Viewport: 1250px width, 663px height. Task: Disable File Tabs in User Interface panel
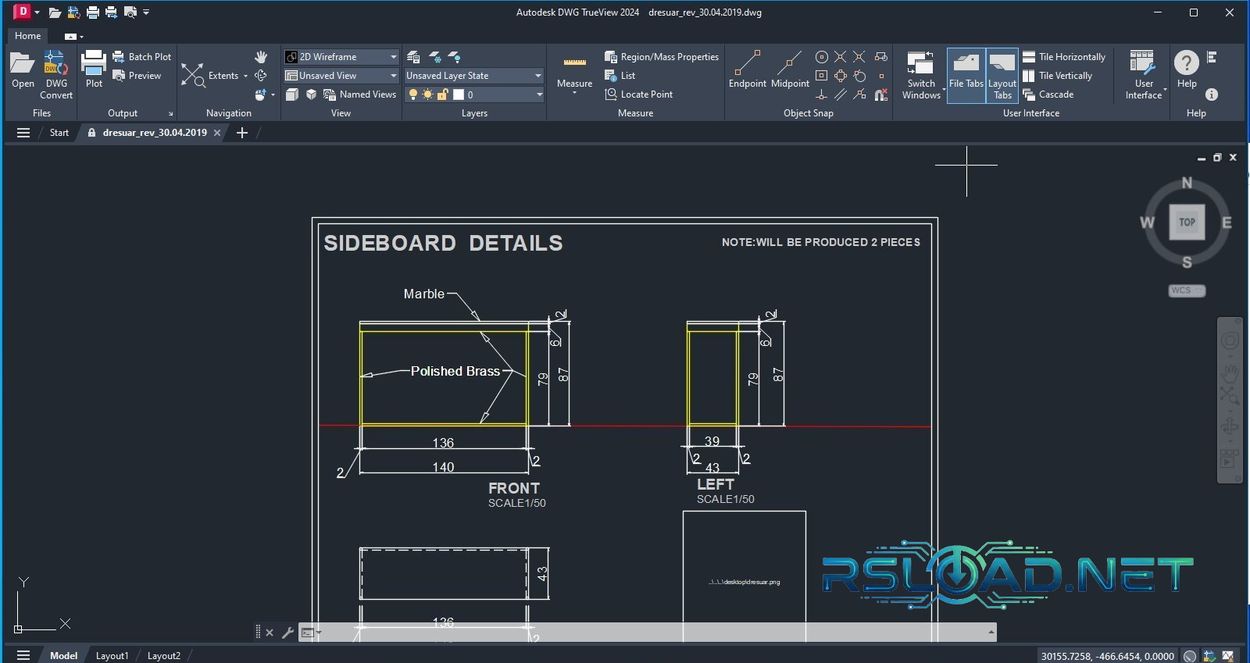[x=965, y=70]
